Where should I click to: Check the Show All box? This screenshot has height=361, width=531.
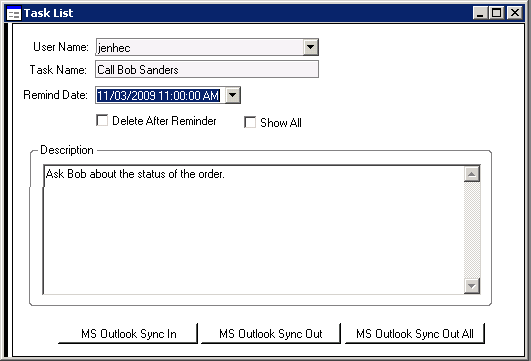click(250, 122)
